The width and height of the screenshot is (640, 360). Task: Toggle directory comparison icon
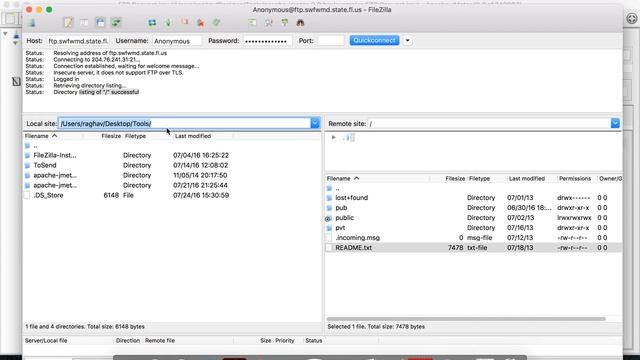(269, 23)
